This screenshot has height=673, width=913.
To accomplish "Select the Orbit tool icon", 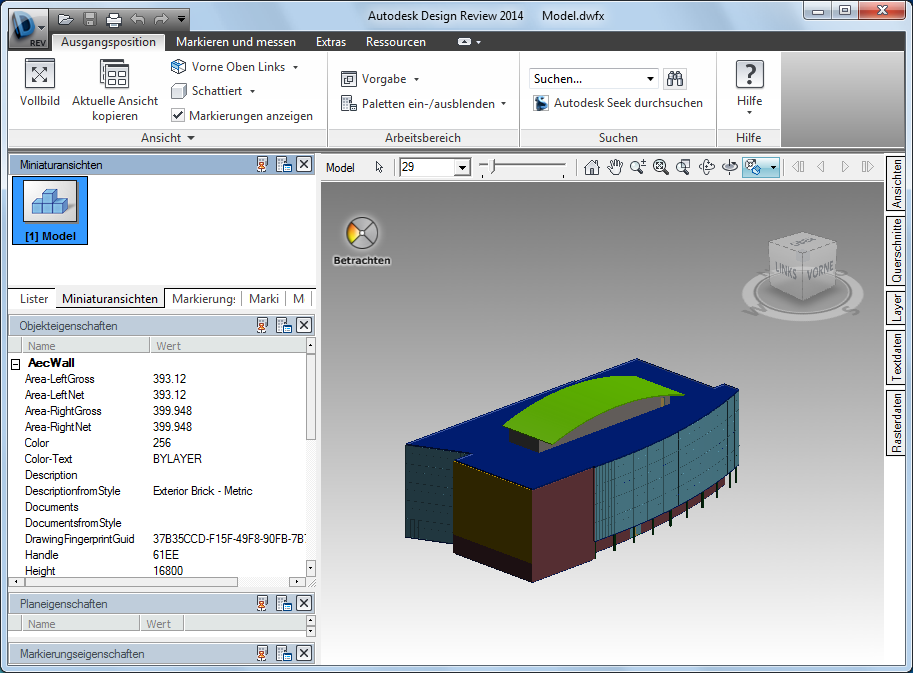I will 706,167.
